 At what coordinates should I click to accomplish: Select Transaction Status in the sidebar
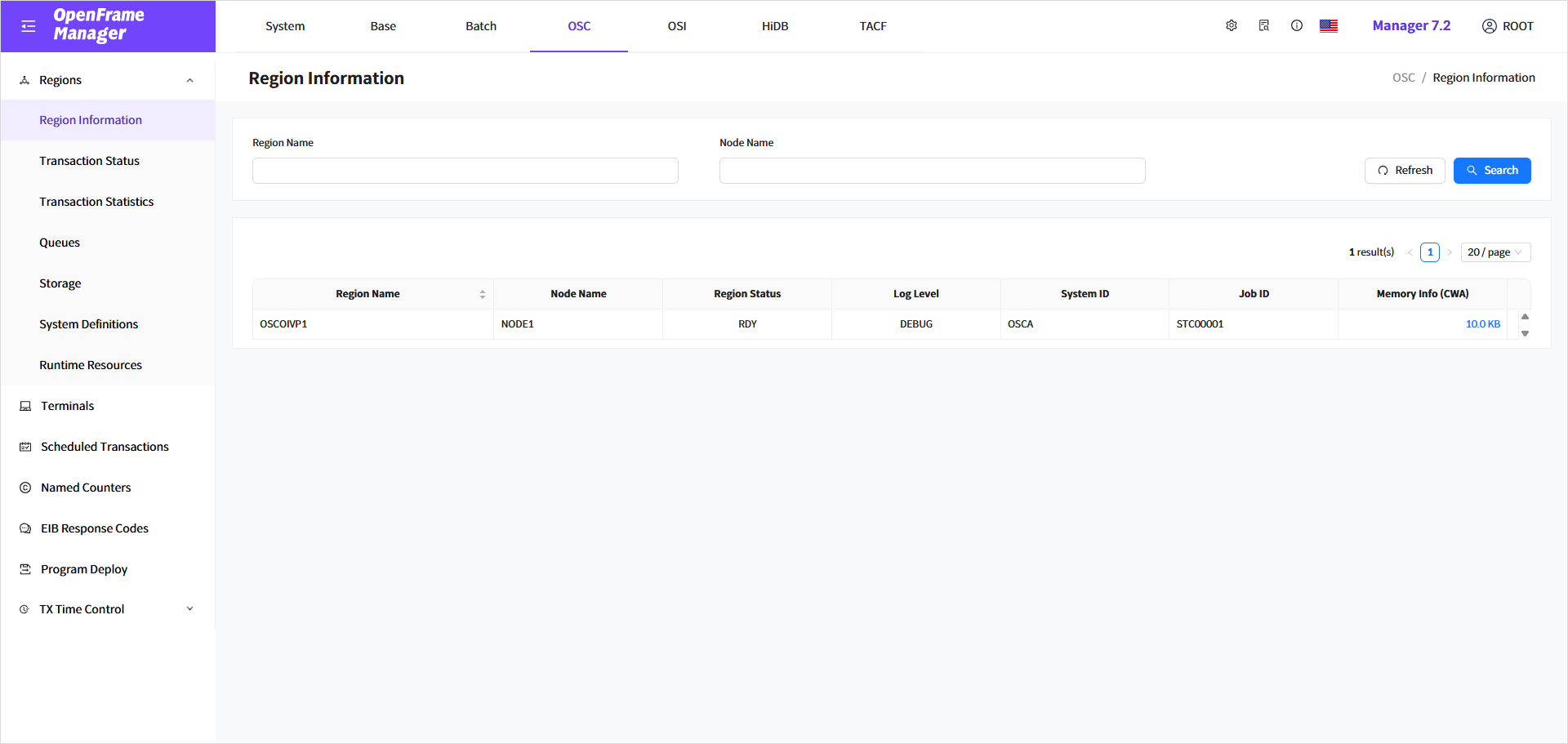[x=89, y=161]
